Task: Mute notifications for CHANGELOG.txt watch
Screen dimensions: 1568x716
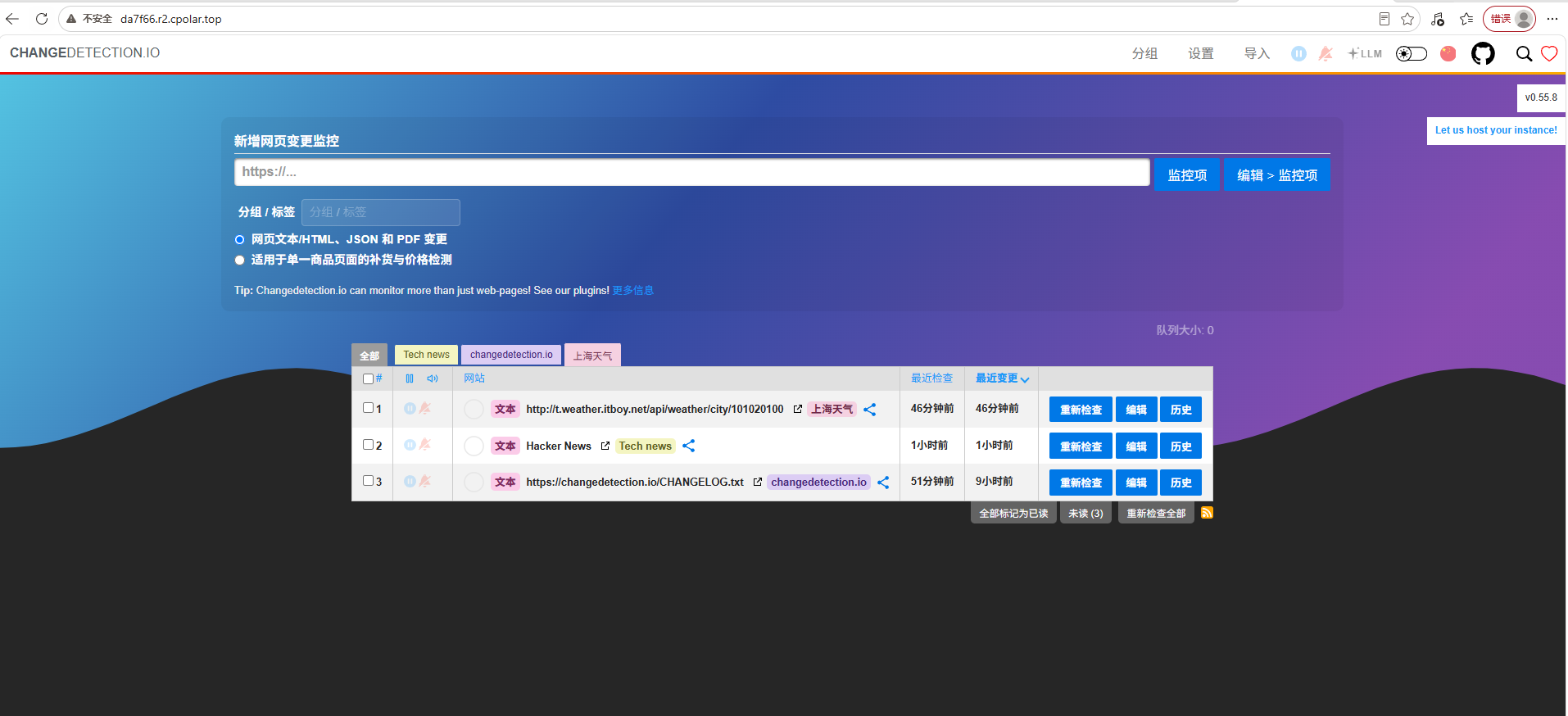Action: click(425, 481)
